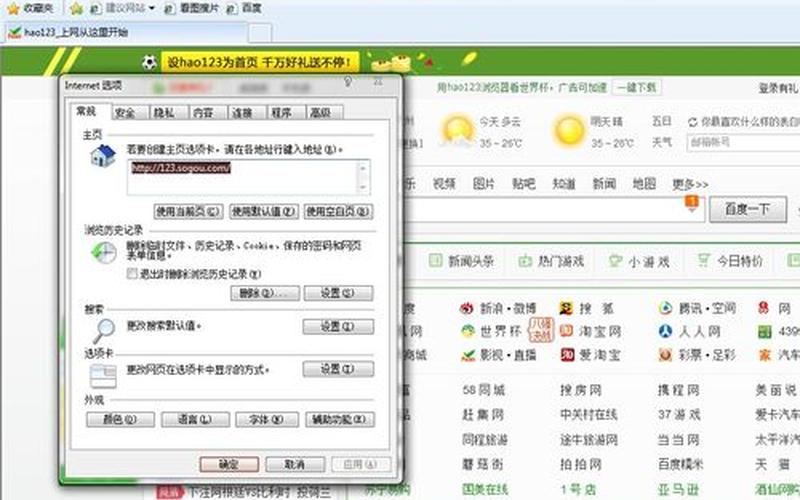Click the 使用默认值 button
The height and width of the screenshot is (500, 800).
point(263,211)
